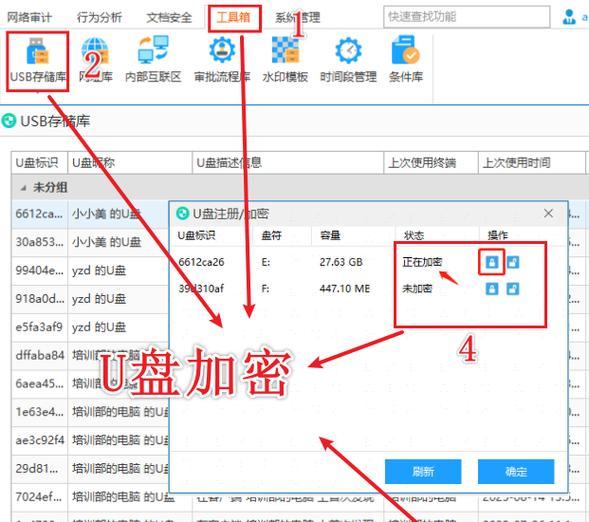Viewport: 589px width, 522px height.
Task: Click the lock encrypt icon for 6612ca26
Action: pos(492,262)
